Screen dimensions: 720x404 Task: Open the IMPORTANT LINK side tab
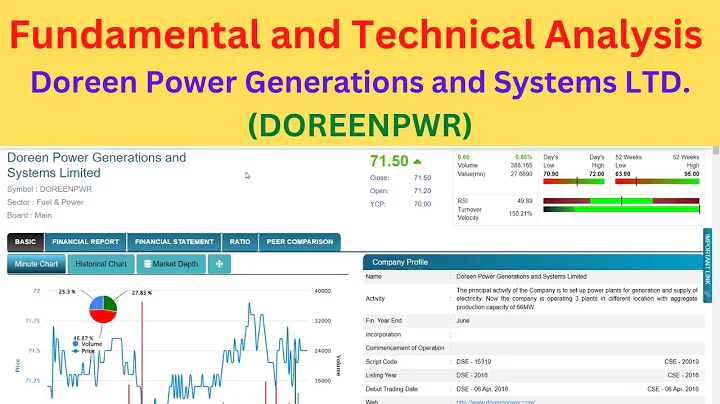click(708, 265)
